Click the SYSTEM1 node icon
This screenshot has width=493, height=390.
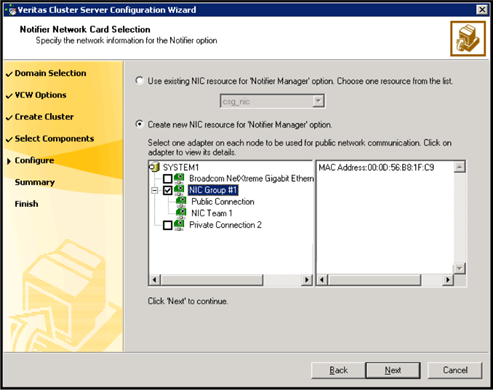[155, 167]
